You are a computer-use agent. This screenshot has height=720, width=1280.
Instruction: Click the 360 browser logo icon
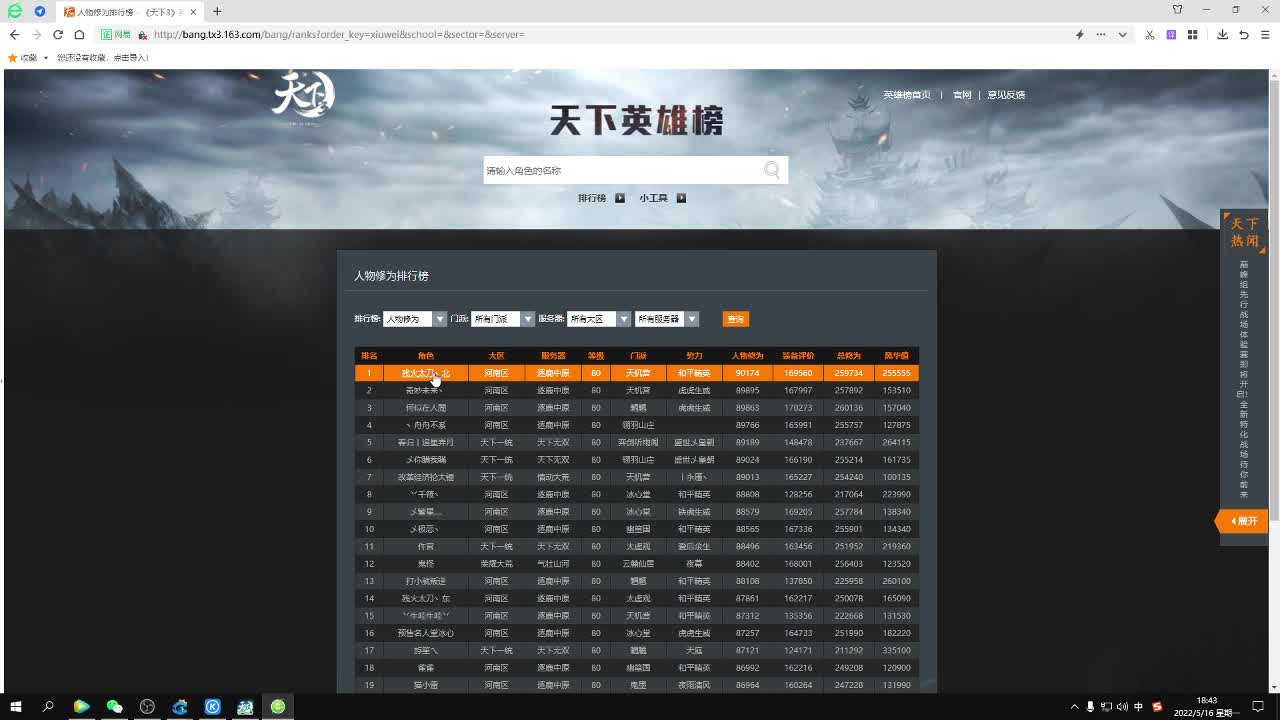tap(15, 11)
